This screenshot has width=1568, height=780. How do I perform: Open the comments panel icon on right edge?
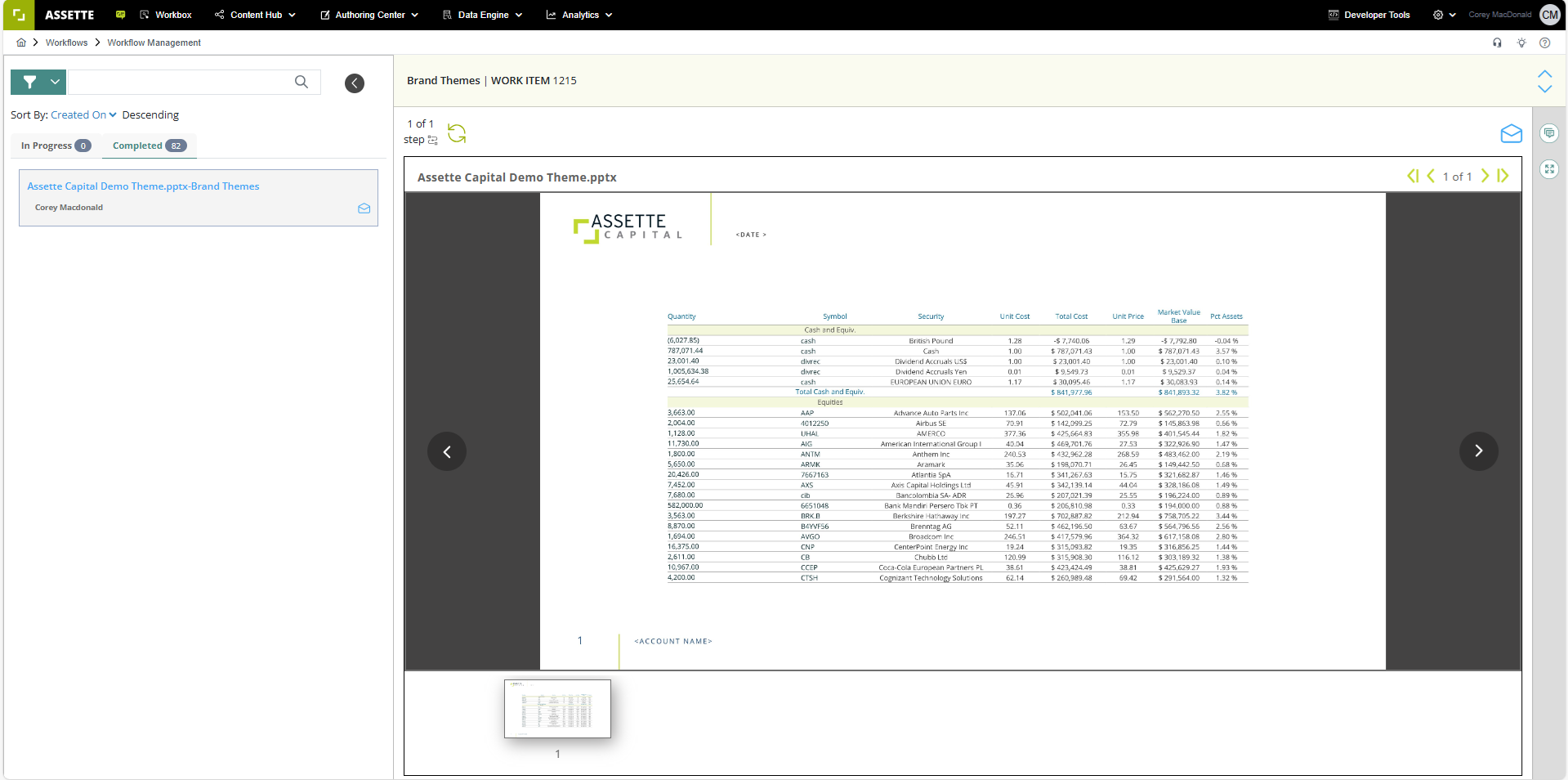(1549, 133)
